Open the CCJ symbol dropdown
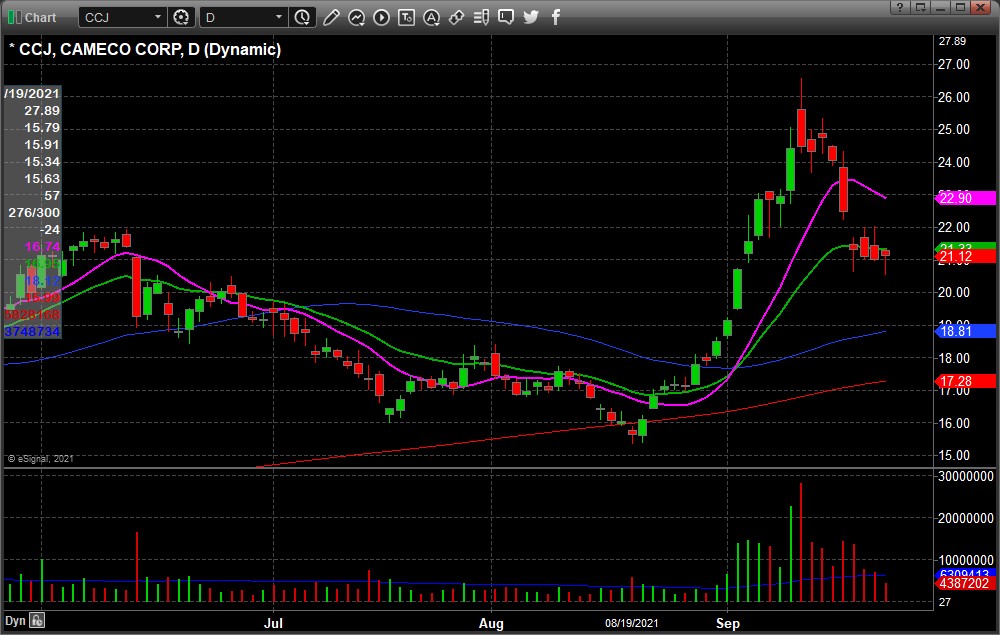The height and width of the screenshot is (635, 1000). 158,17
